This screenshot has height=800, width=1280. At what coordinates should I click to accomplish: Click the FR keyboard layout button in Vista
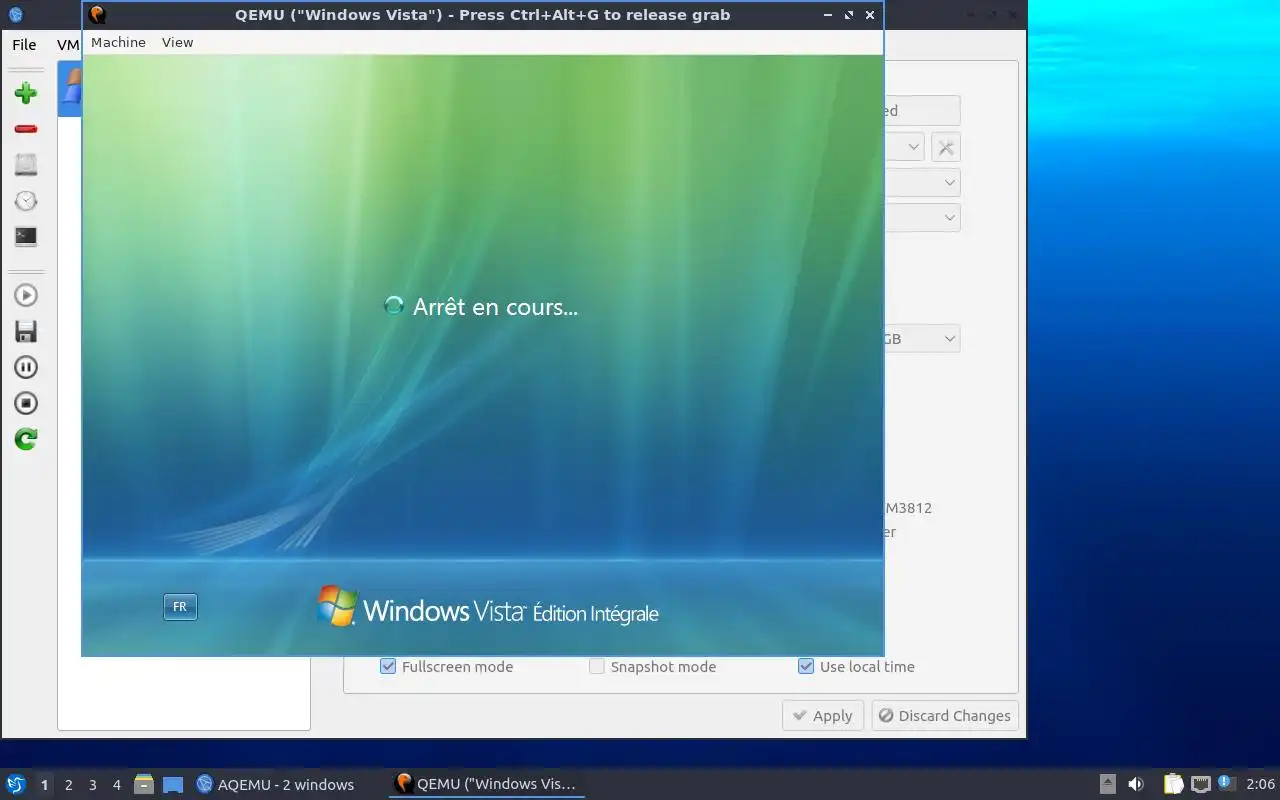[x=180, y=607]
